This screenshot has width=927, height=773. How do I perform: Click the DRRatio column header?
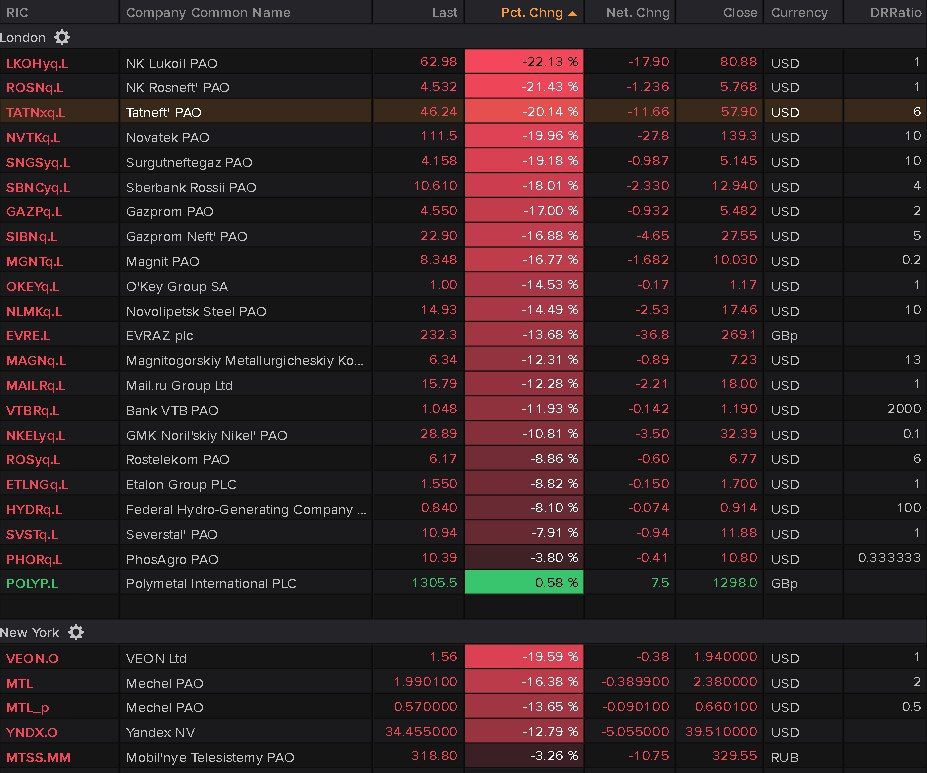coord(896,12)
